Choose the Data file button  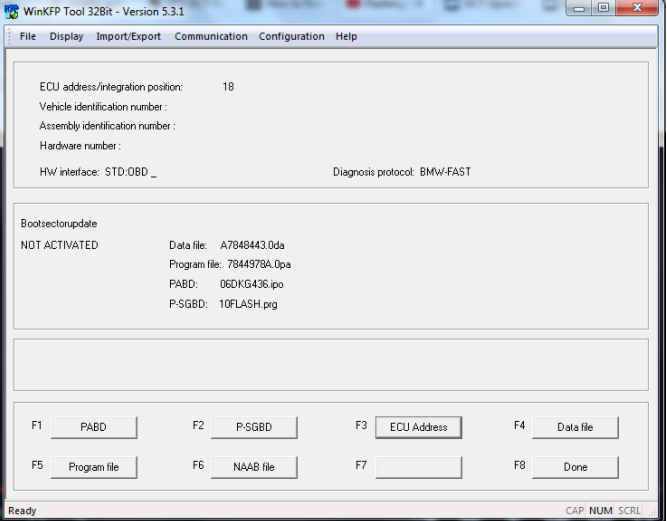point(575,427)
